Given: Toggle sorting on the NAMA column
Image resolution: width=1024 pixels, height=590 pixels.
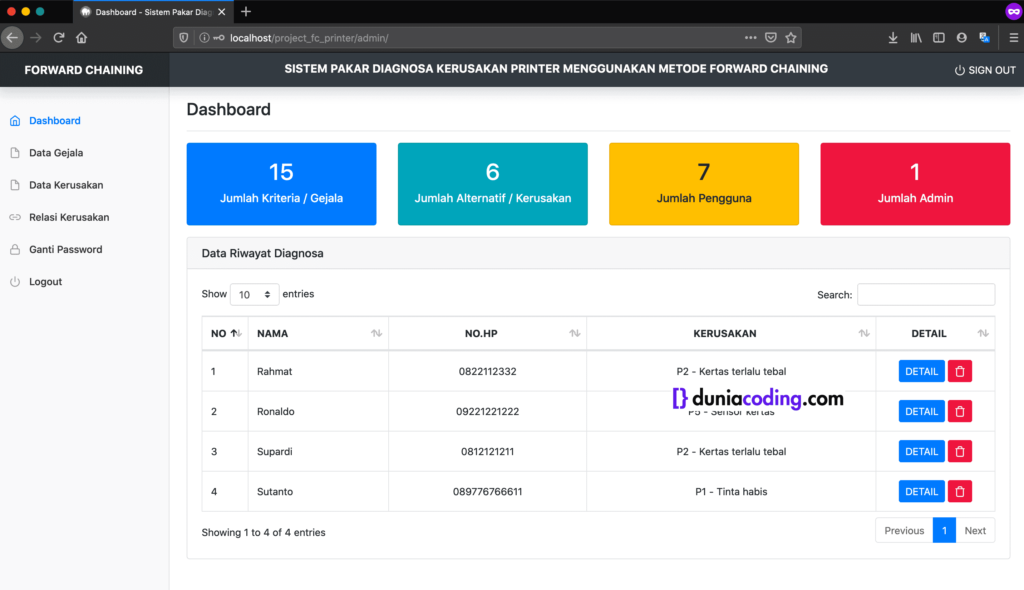Looking at the screenshot, I should [x=378, y=333].
